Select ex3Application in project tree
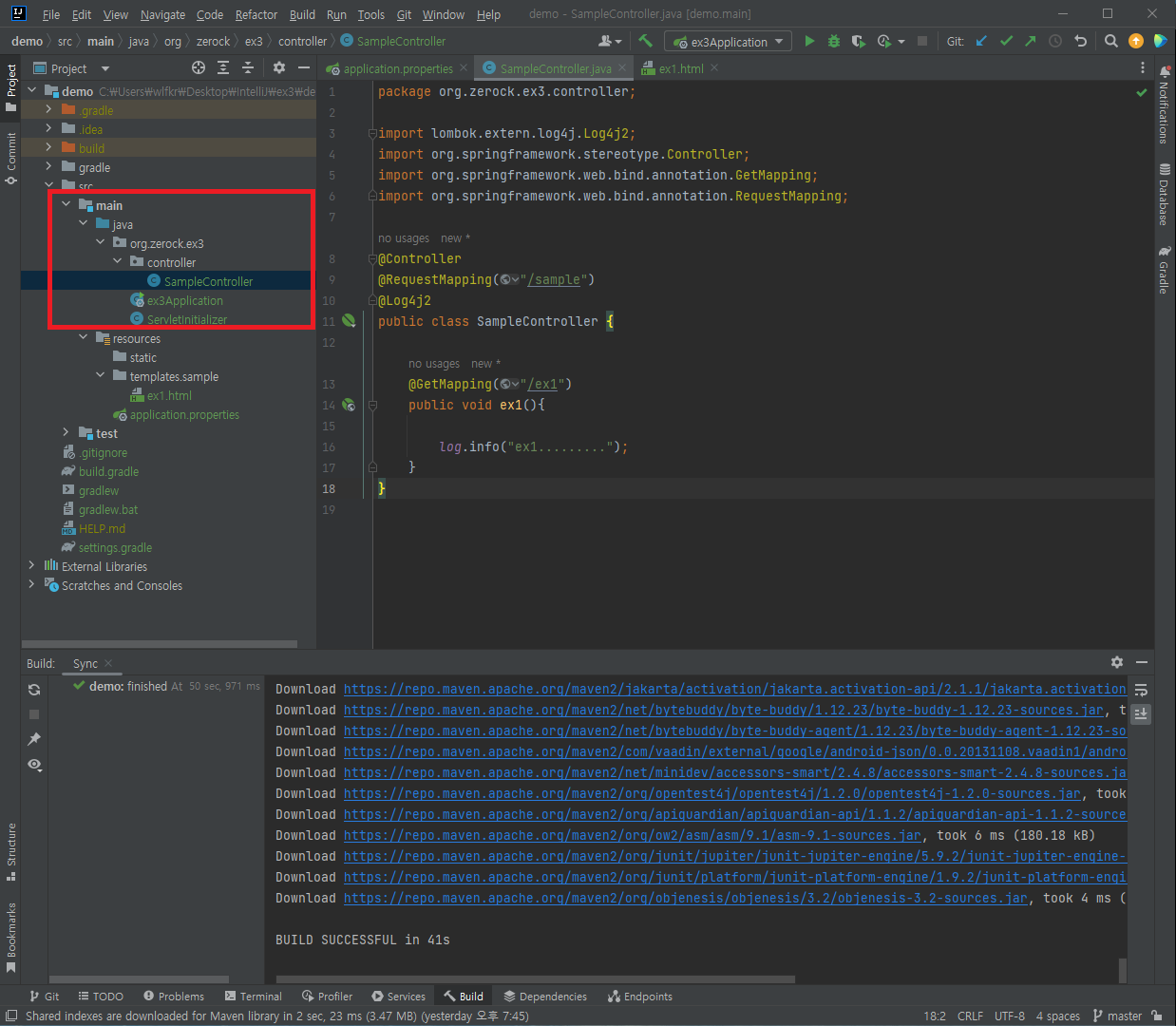 [x=184, y=300]
